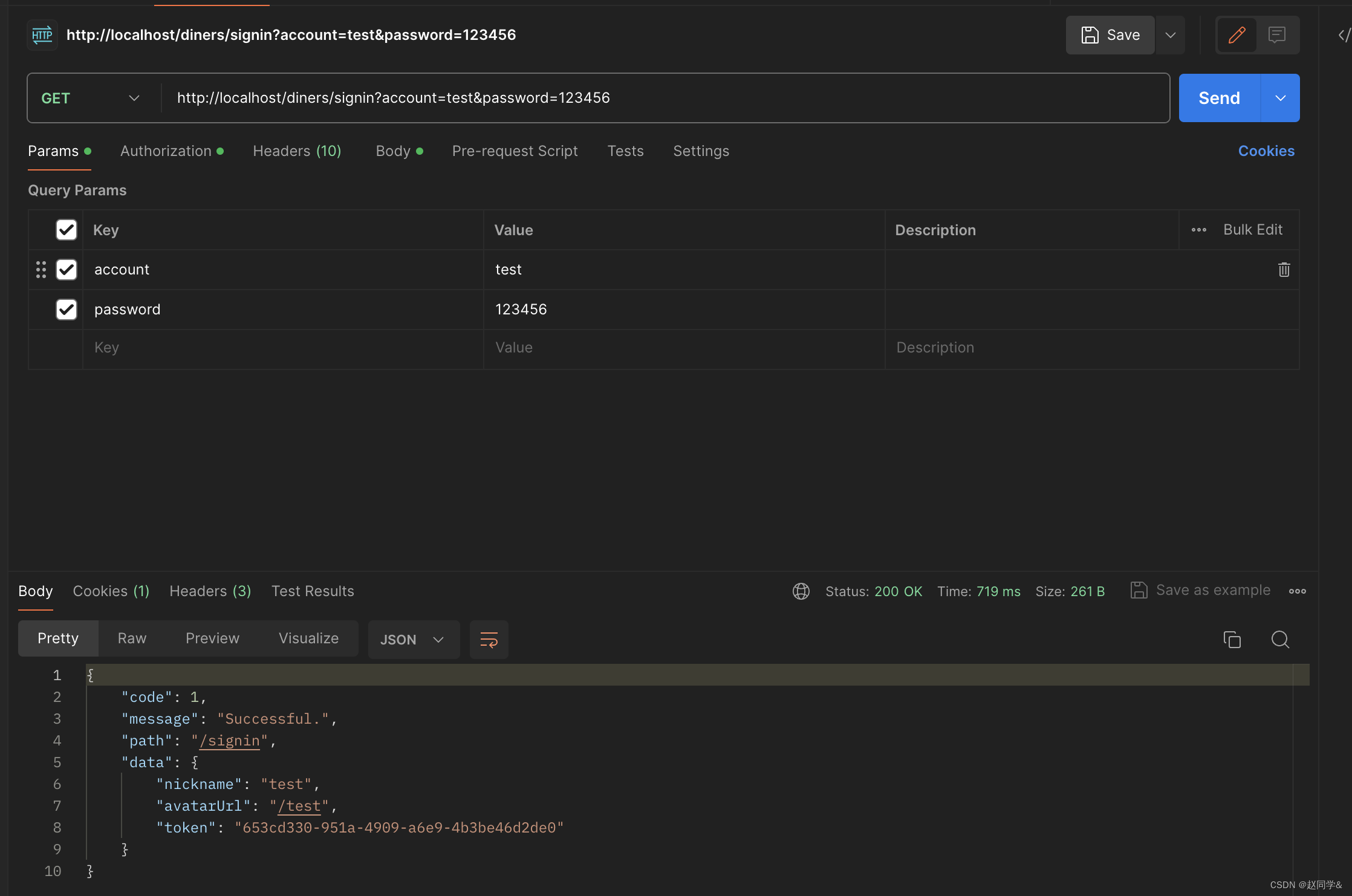The image size is (1352, 896).
Task: Click the pencil edit icon
Action: [x=1237, y=35]
